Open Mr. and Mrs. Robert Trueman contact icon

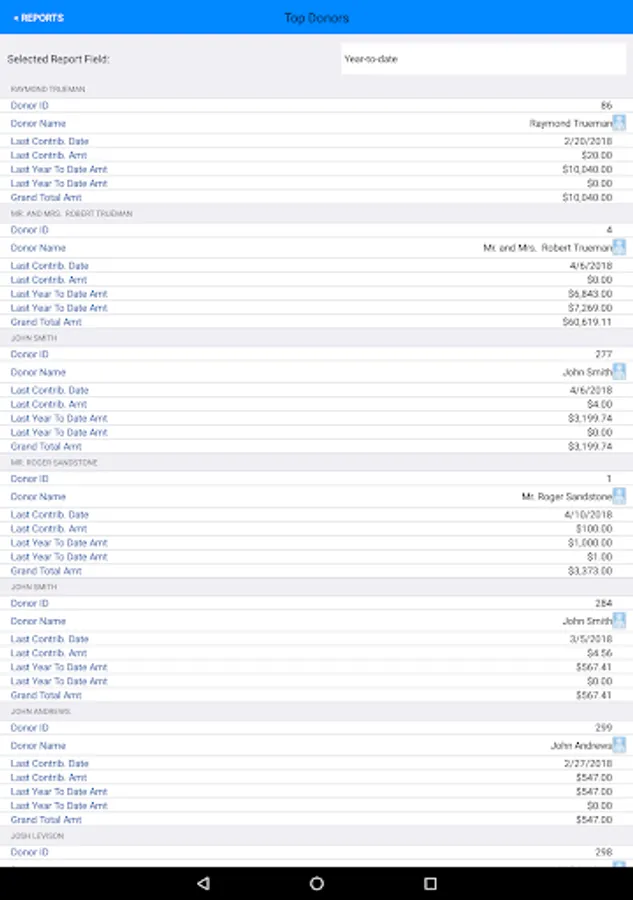click(x=619, y=247)
